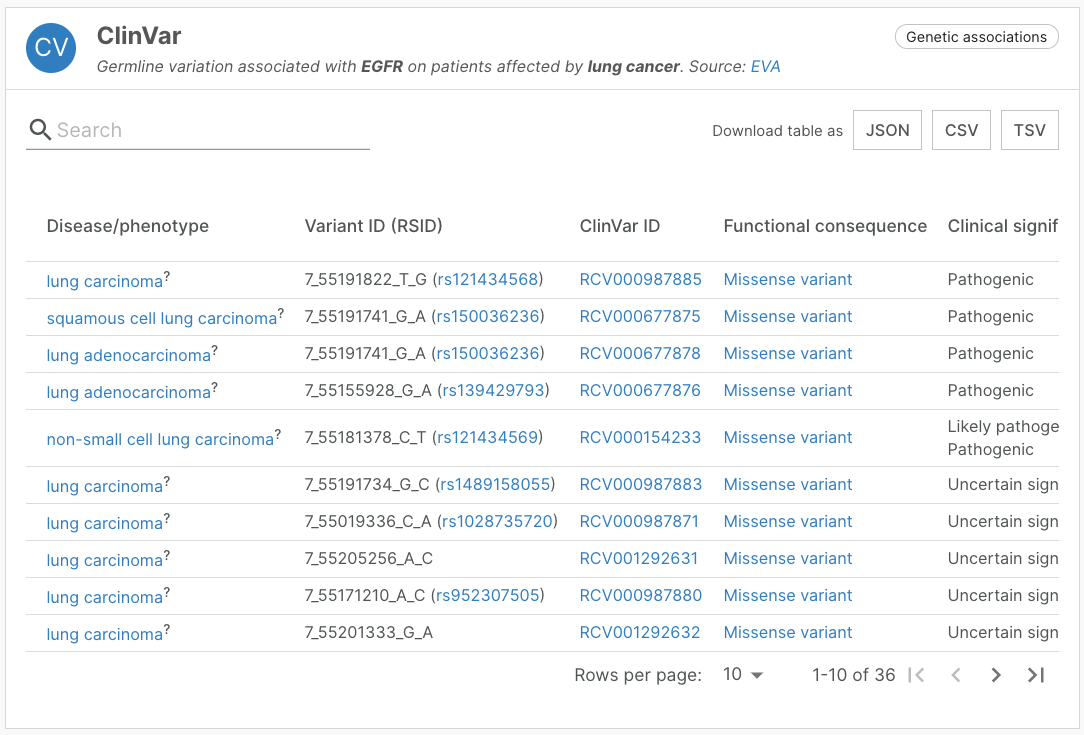
Task: Go to the next page of results
Action: click(x=995, y=675)
